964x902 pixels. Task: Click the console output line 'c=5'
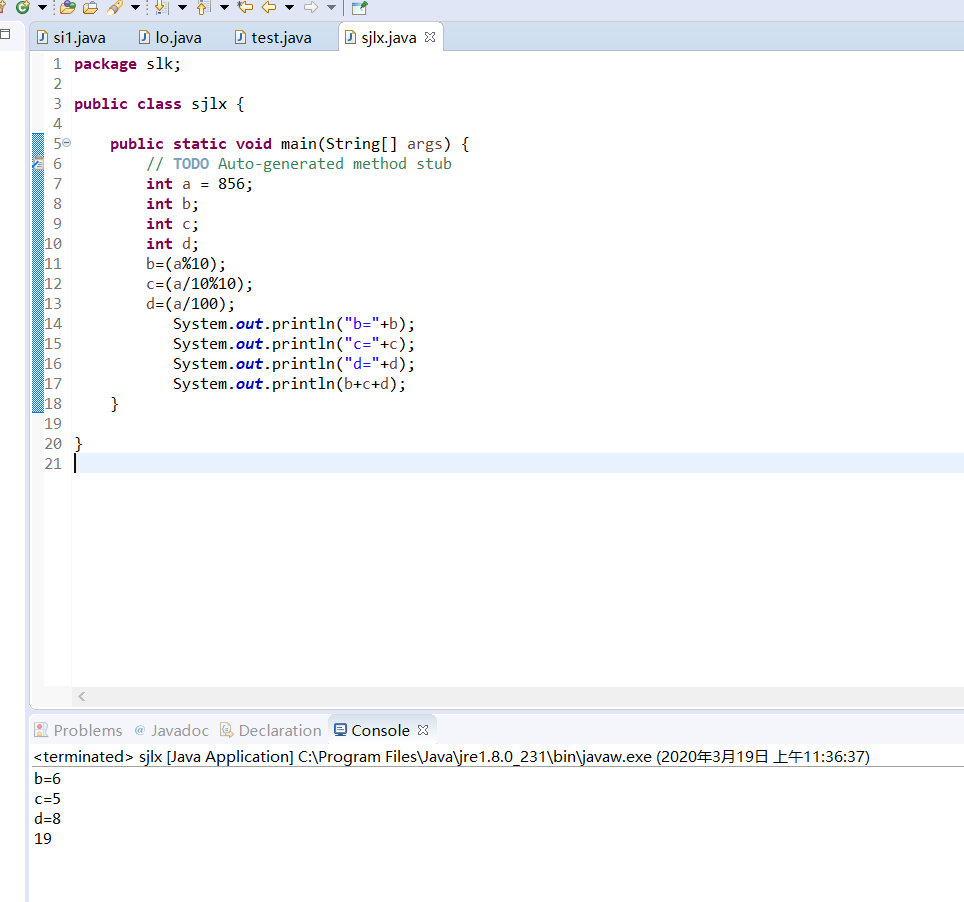(47, 799)
